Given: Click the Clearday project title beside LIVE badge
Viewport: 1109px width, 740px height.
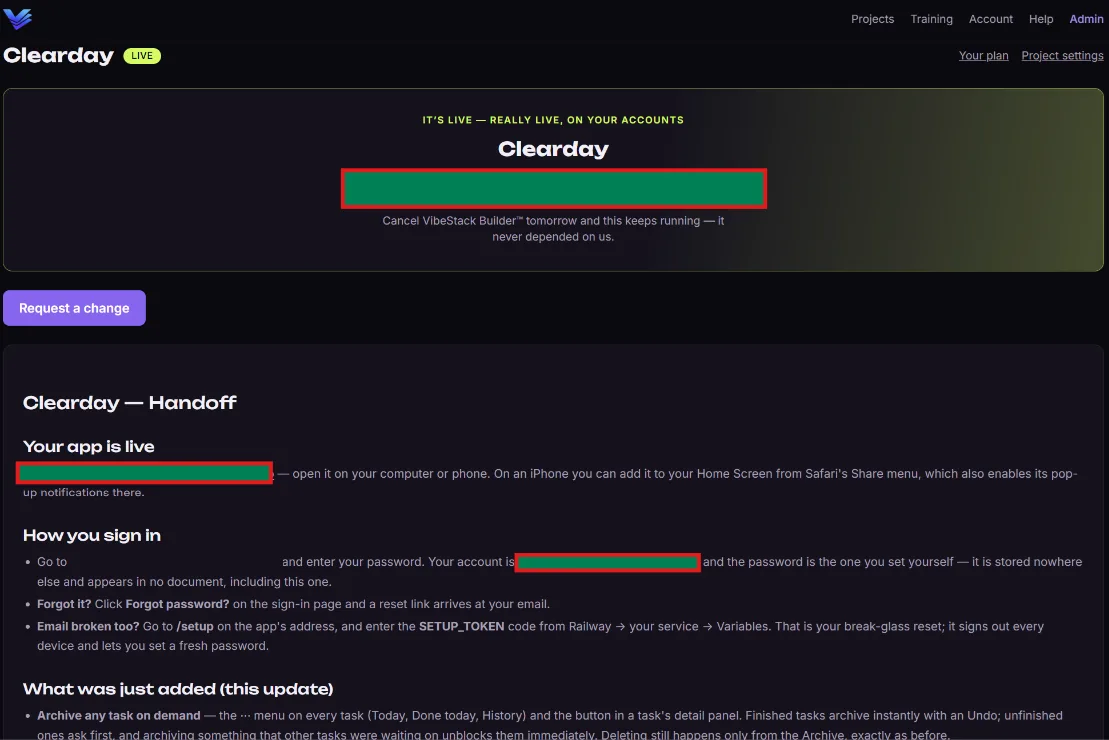Looking at the screenshot, I should (59, 55).
